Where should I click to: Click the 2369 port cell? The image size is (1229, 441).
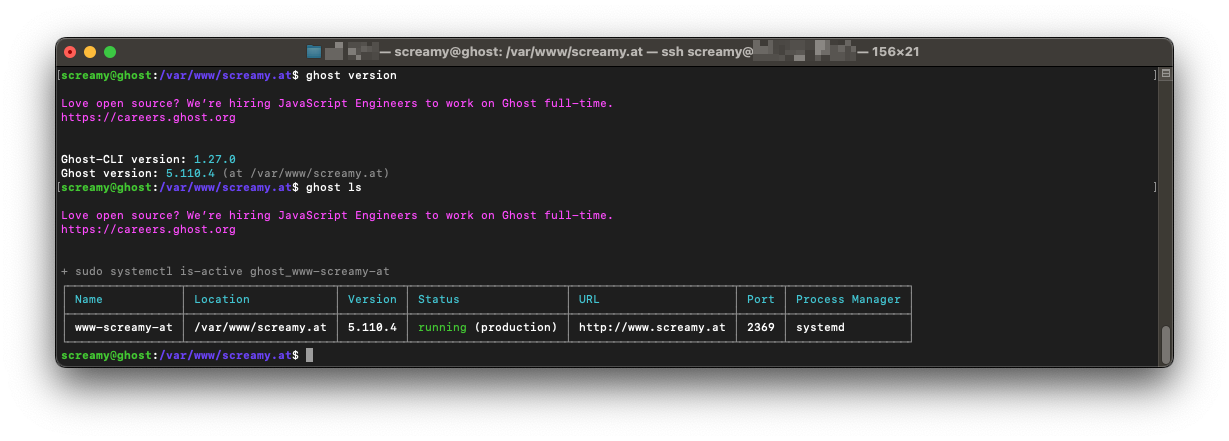[761, 327]
